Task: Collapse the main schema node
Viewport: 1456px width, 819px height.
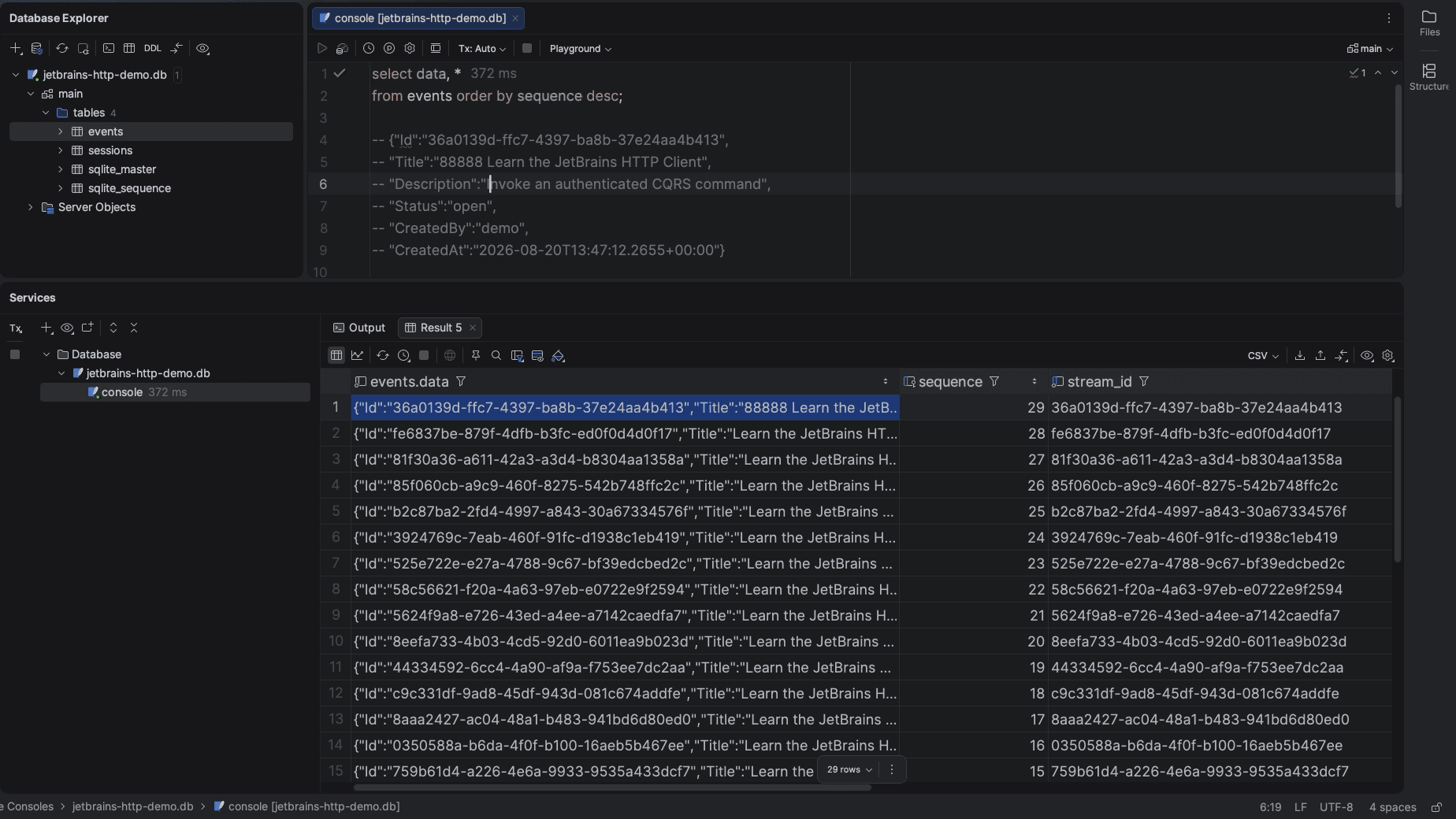Action: point(31,94)
